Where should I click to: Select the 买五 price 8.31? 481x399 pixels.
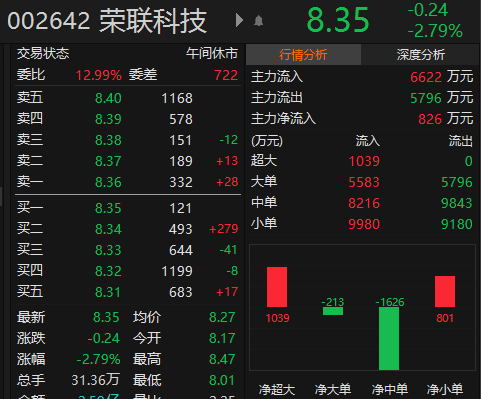click(108, 292)
